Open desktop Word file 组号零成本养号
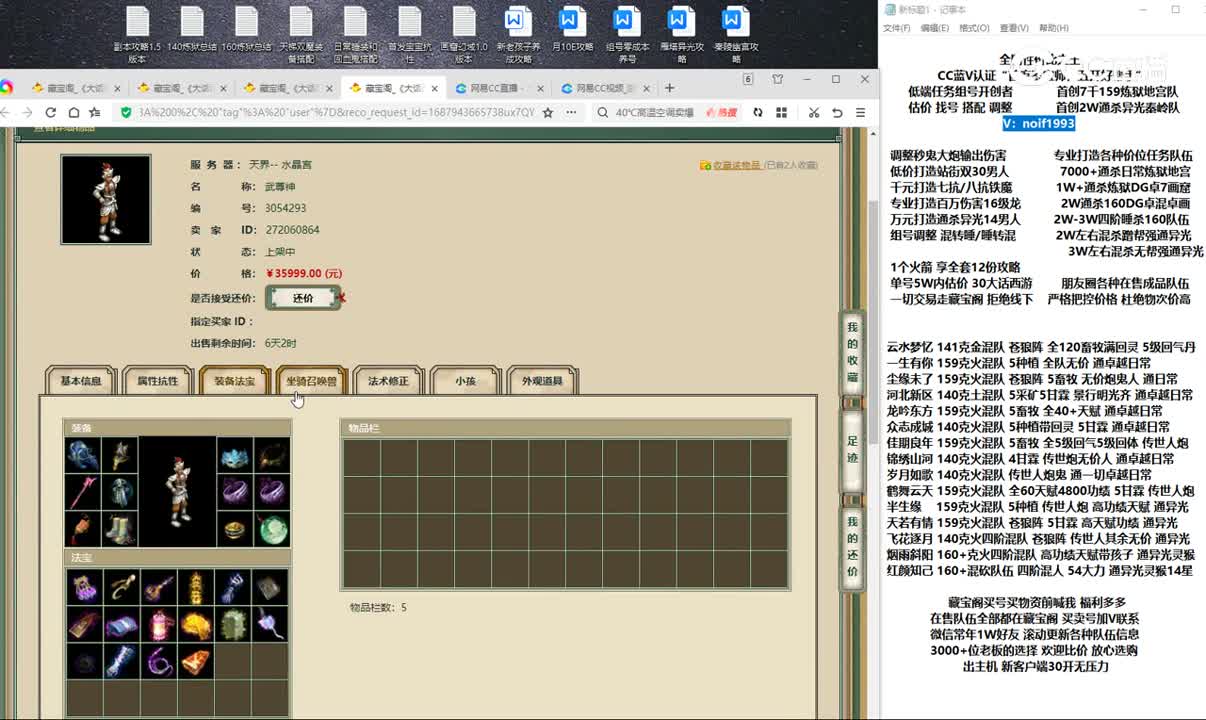 [x=627, y=34]
